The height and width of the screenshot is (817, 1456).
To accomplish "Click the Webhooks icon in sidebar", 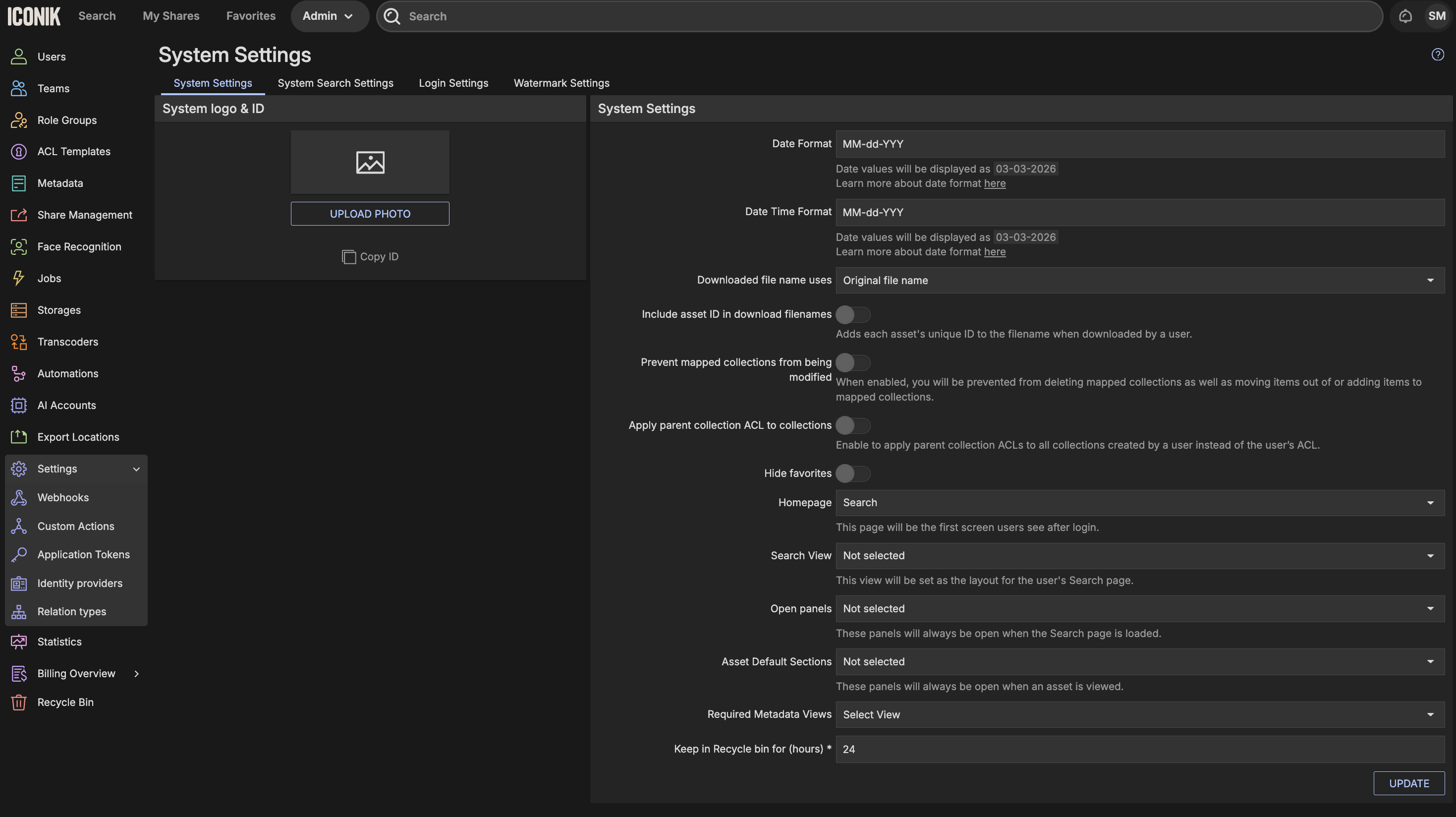I will [x=19, y=498].
